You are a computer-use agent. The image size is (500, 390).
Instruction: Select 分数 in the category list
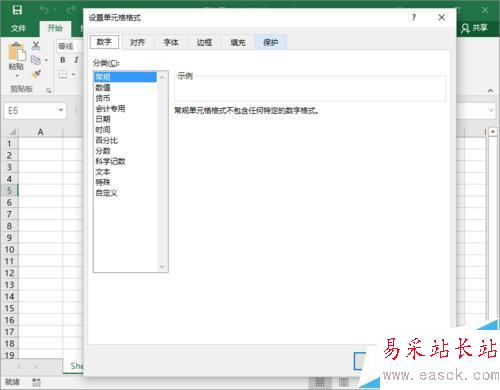pos(125,151)
